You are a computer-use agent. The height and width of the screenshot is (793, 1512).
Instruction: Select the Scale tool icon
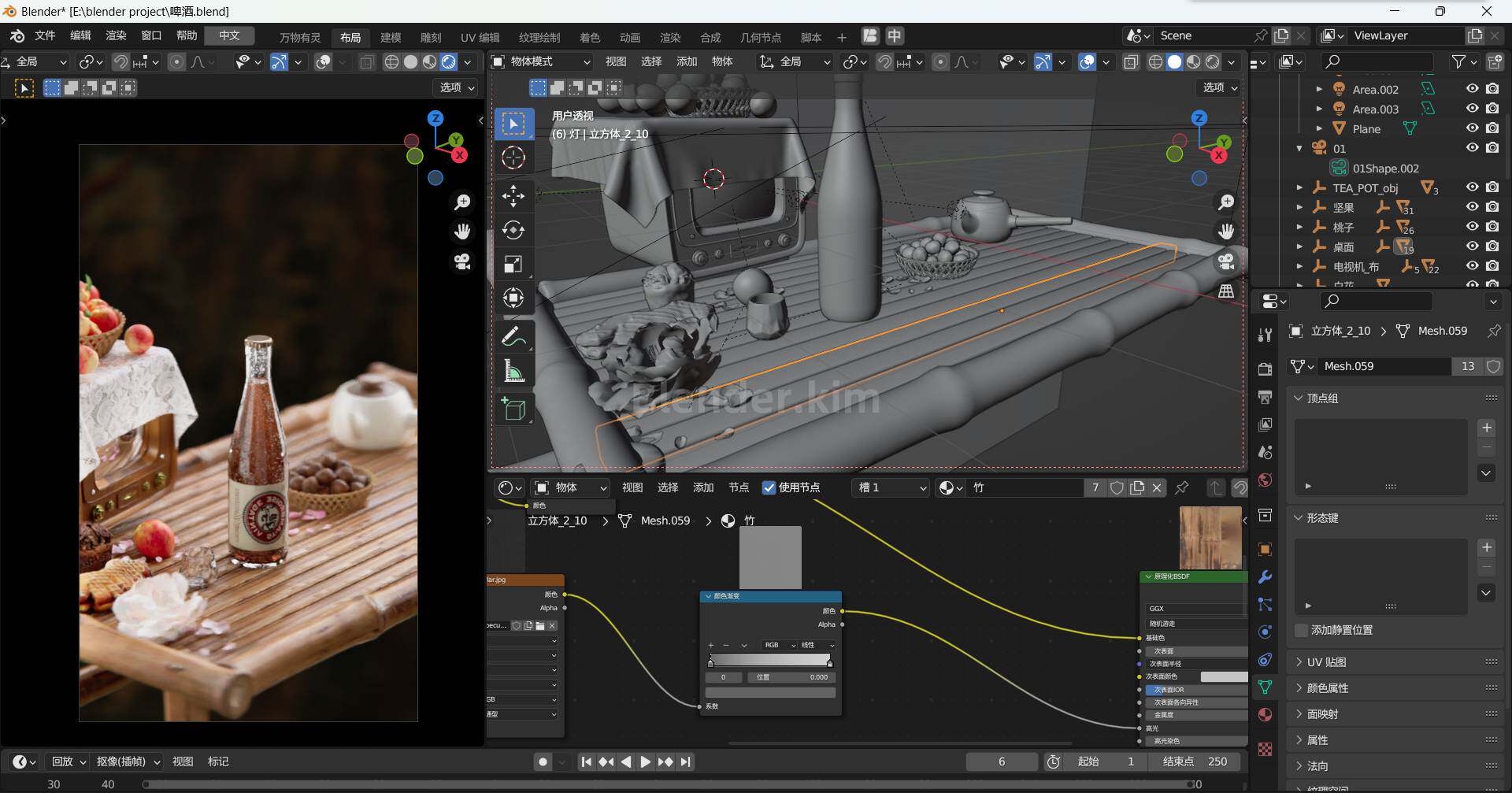(x=513, y=265)
